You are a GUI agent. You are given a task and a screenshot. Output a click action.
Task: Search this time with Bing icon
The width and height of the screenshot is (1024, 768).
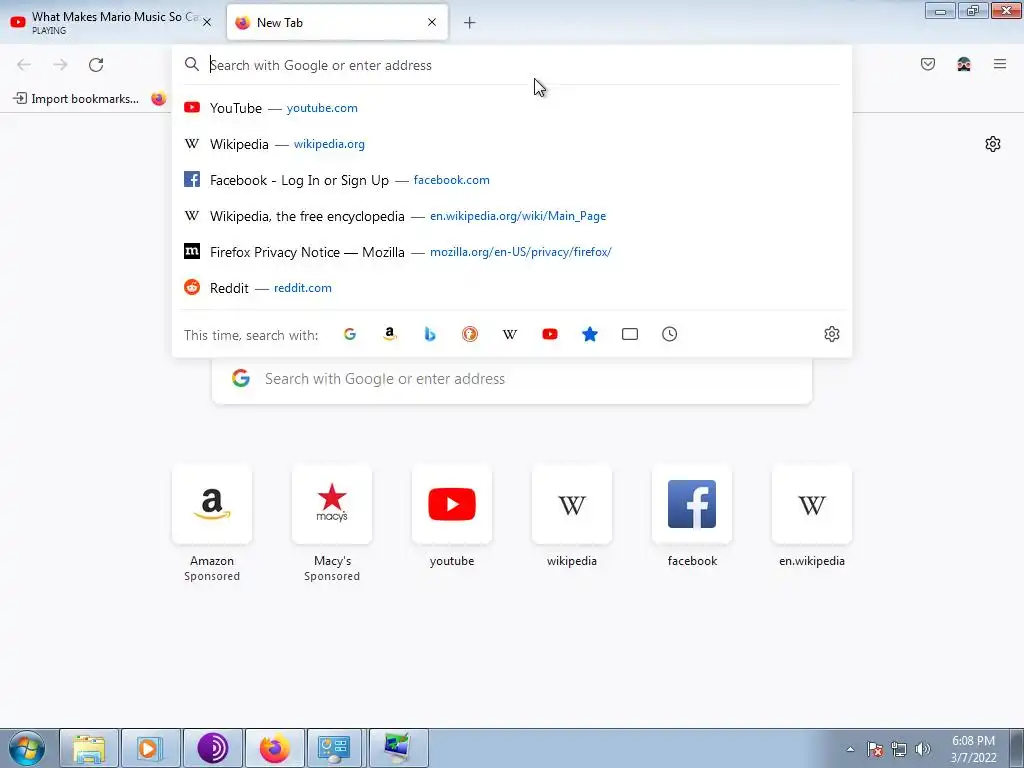(430, 334)
